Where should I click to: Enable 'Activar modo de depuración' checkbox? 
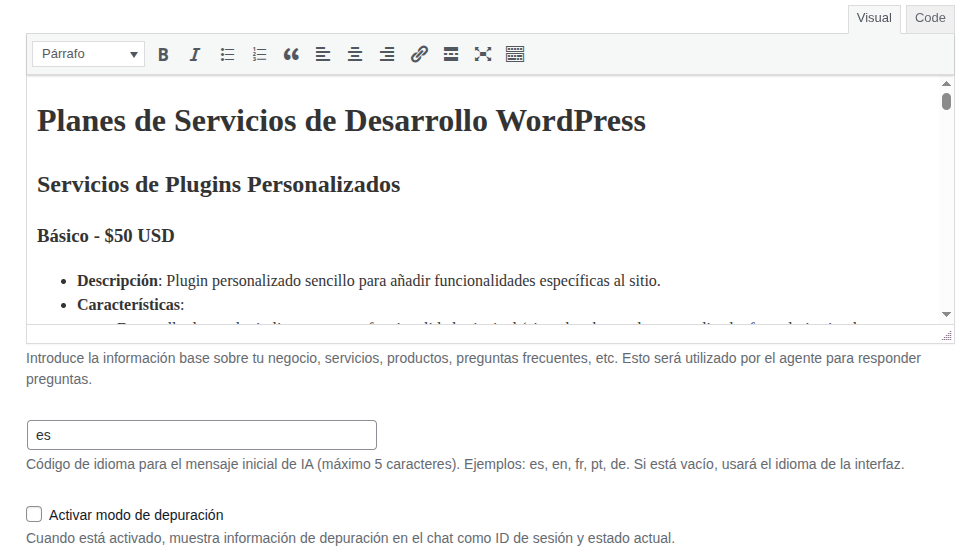tap(34, 514)
